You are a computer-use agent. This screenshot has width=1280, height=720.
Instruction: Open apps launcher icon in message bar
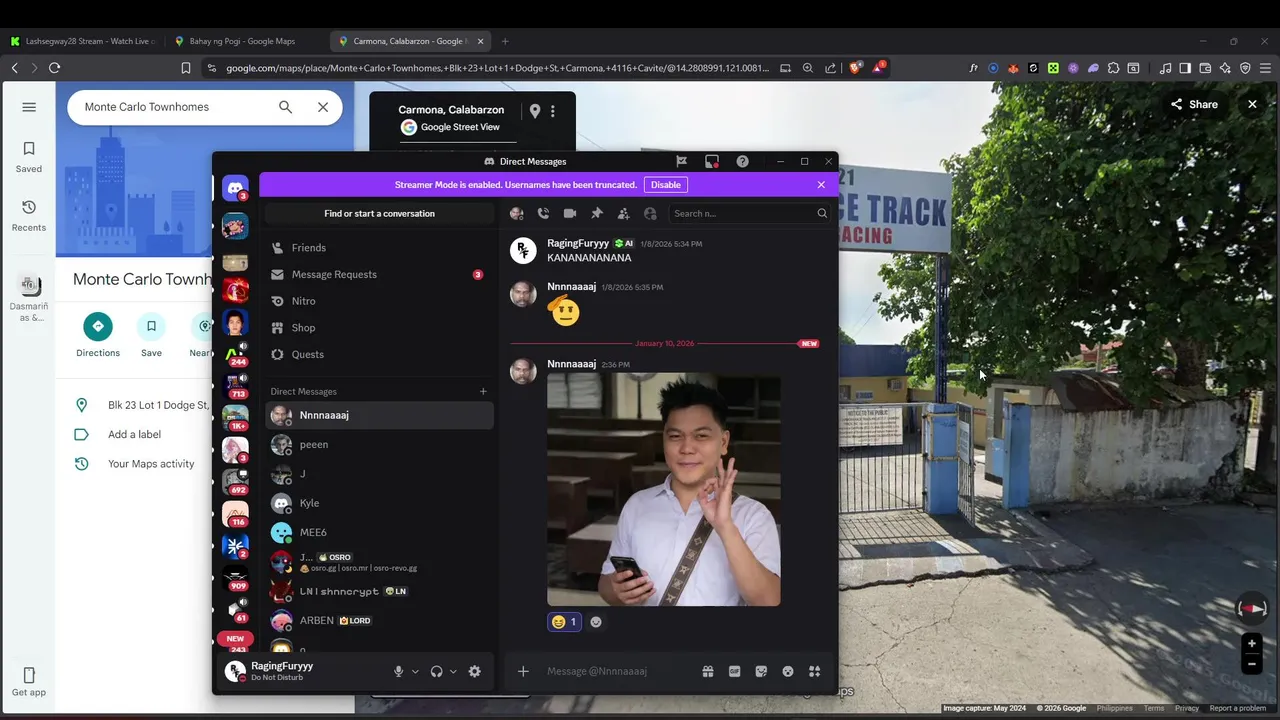click(814, 671)
